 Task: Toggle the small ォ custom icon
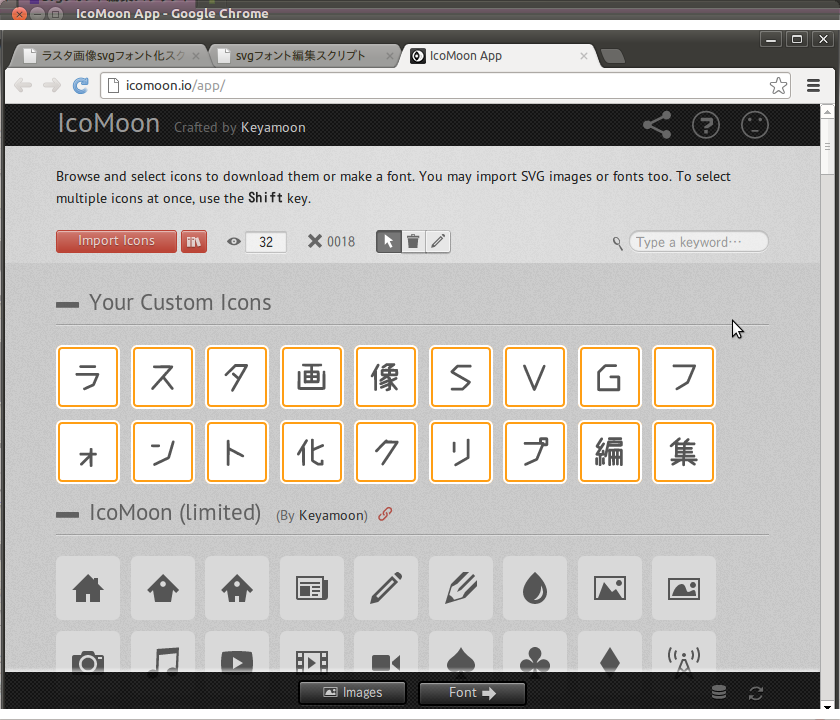88,452
